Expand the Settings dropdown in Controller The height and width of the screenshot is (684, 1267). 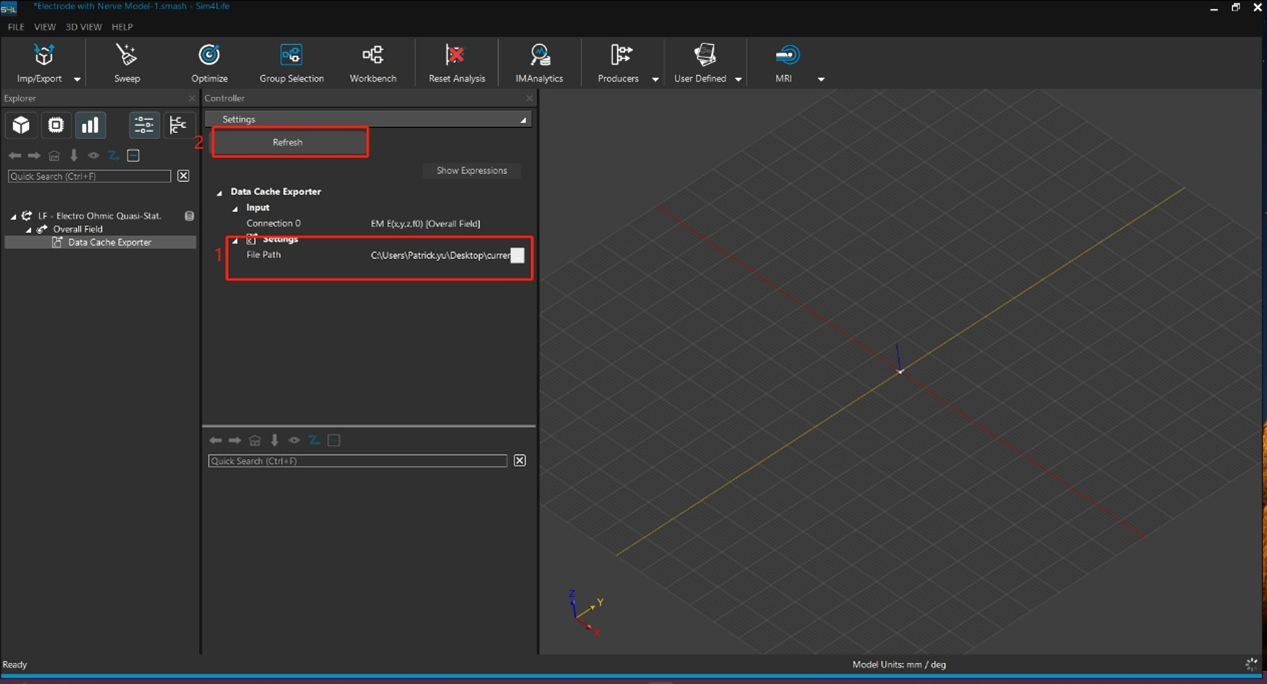(522, 120)
